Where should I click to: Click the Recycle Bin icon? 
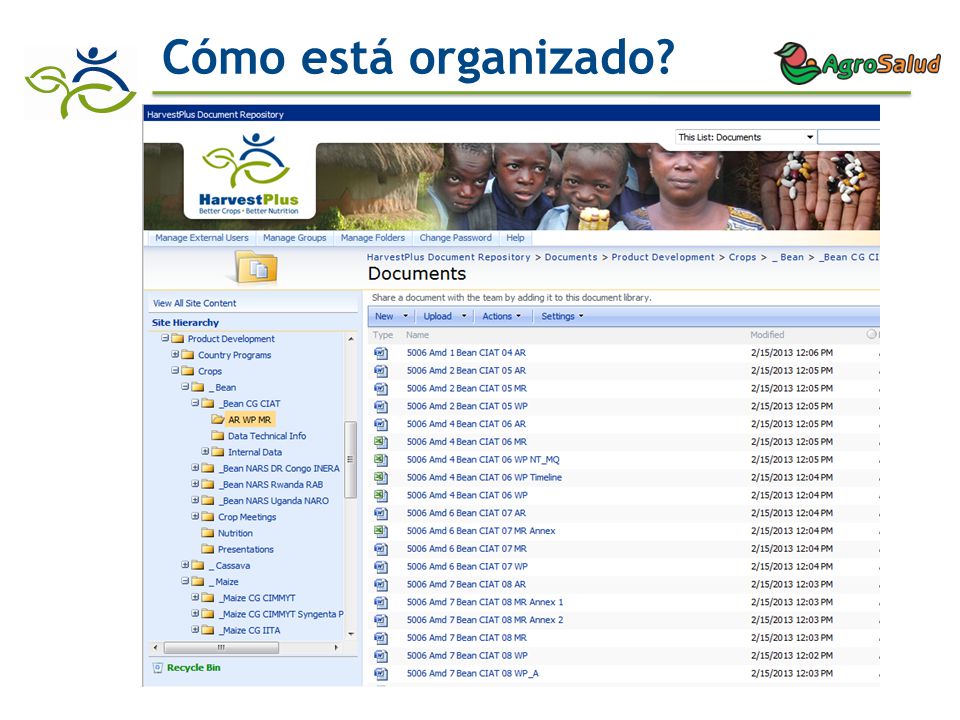click(157, 668)
